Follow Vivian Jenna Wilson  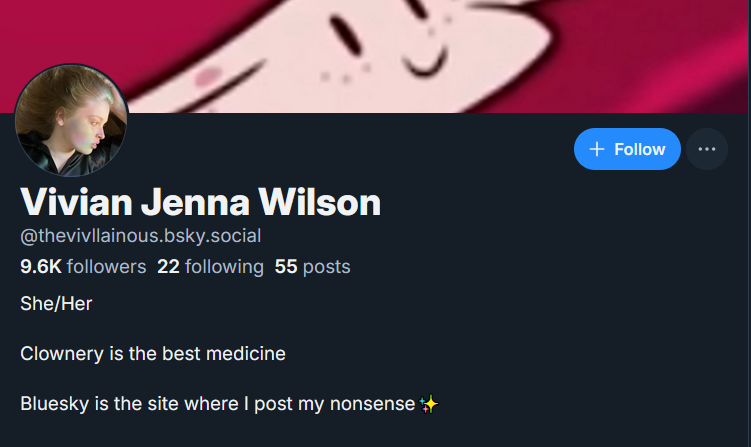[x=627, y=149]
